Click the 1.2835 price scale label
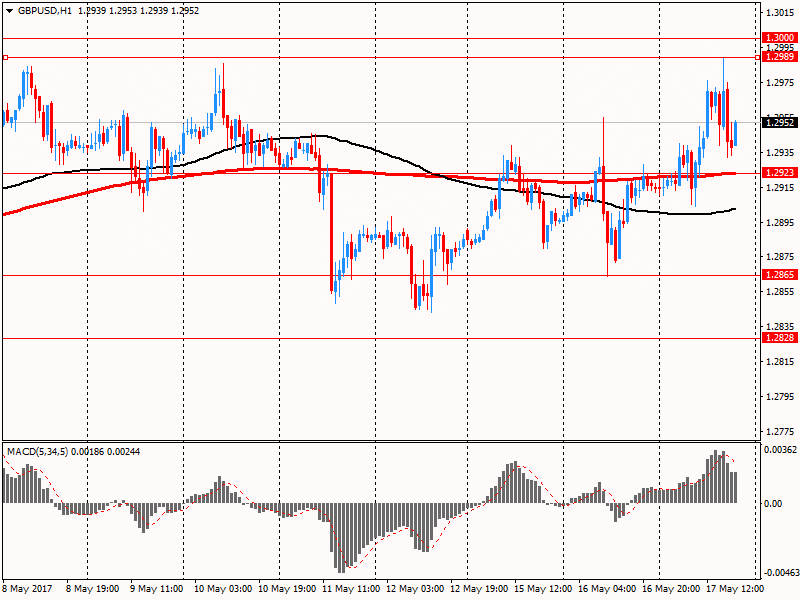 [x=780, y=327]
